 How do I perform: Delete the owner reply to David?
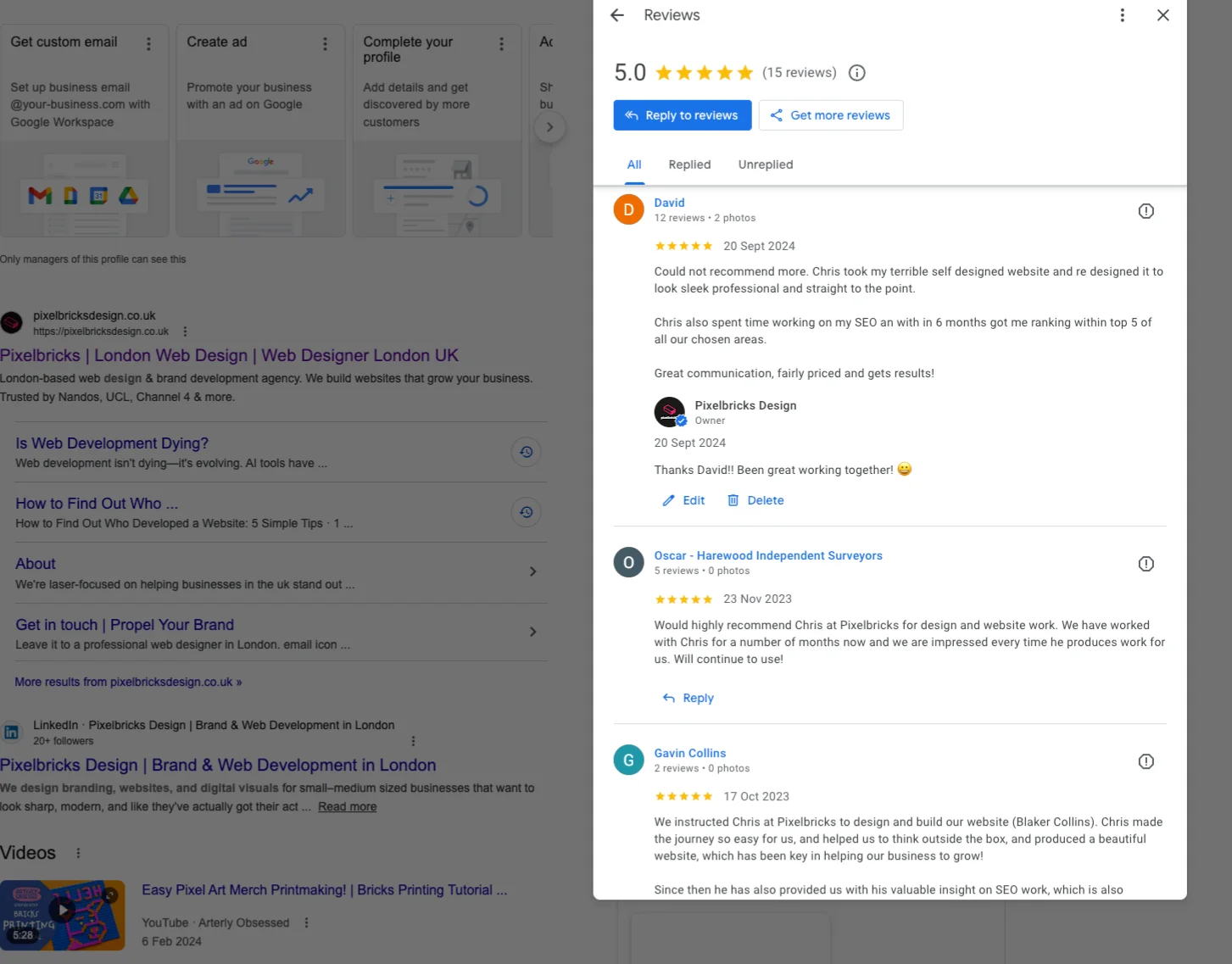pyautogui.click(x=755, y=500)
